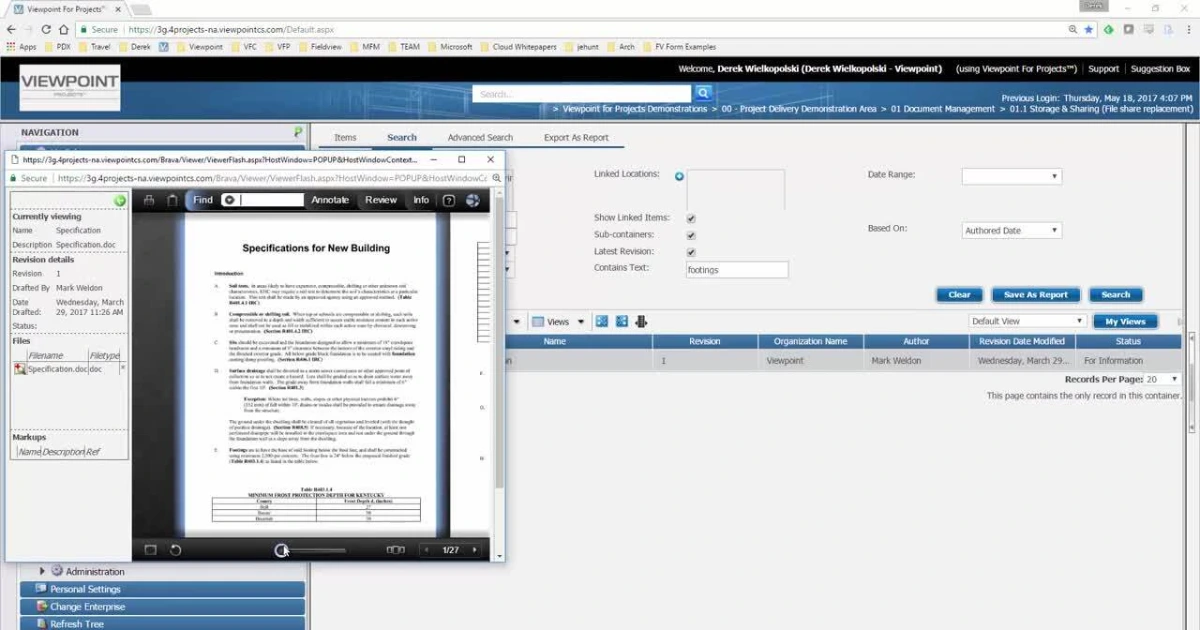
Task: Click the green navigation pin icon
Action: (298, 132)
